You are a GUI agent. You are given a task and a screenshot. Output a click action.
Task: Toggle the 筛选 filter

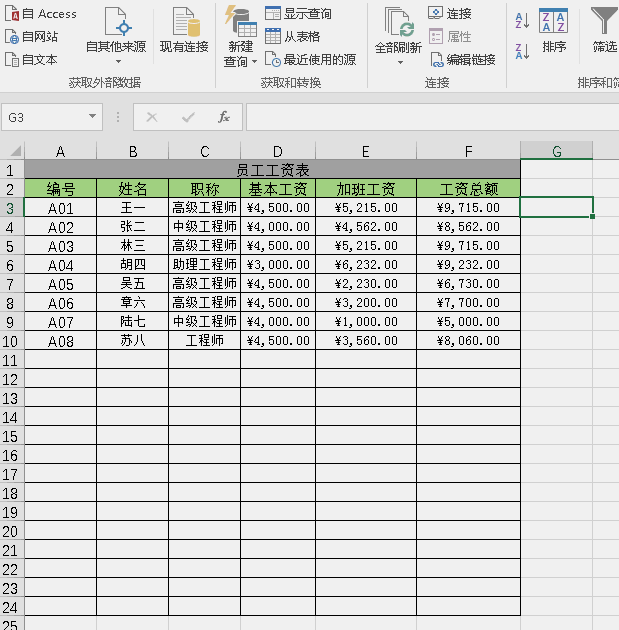pyautogui.click(x=604, y=31)
